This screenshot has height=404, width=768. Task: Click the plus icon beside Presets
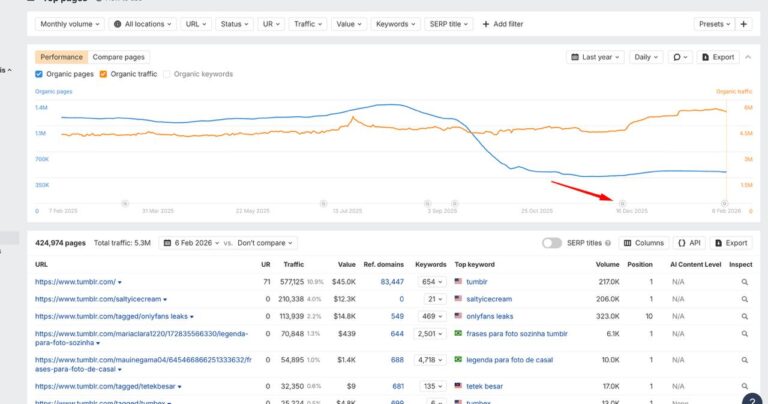pos(744,23)
